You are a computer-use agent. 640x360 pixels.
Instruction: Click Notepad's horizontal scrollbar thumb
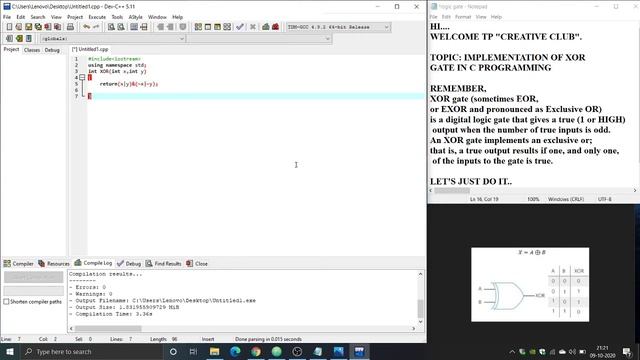click(452, 191)
